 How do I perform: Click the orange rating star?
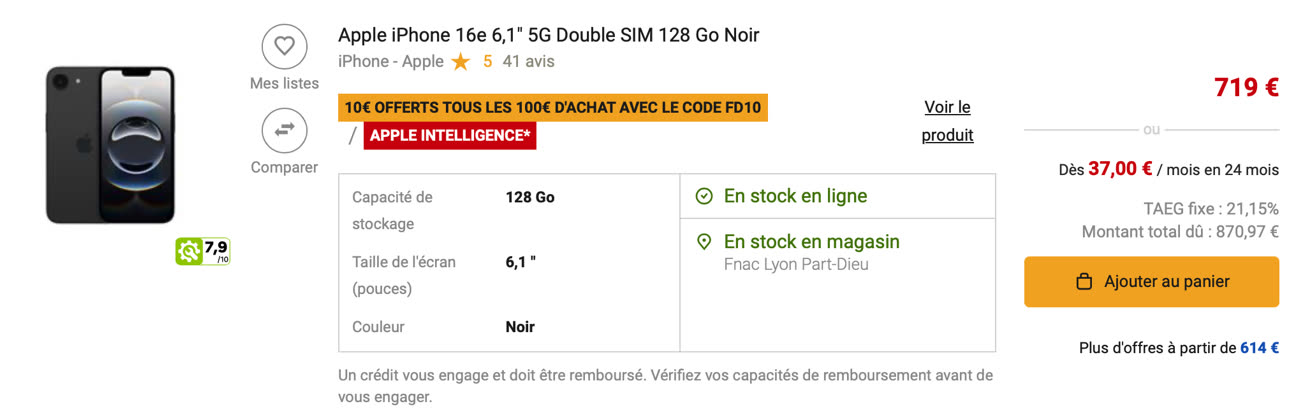(x=460, y=62)
